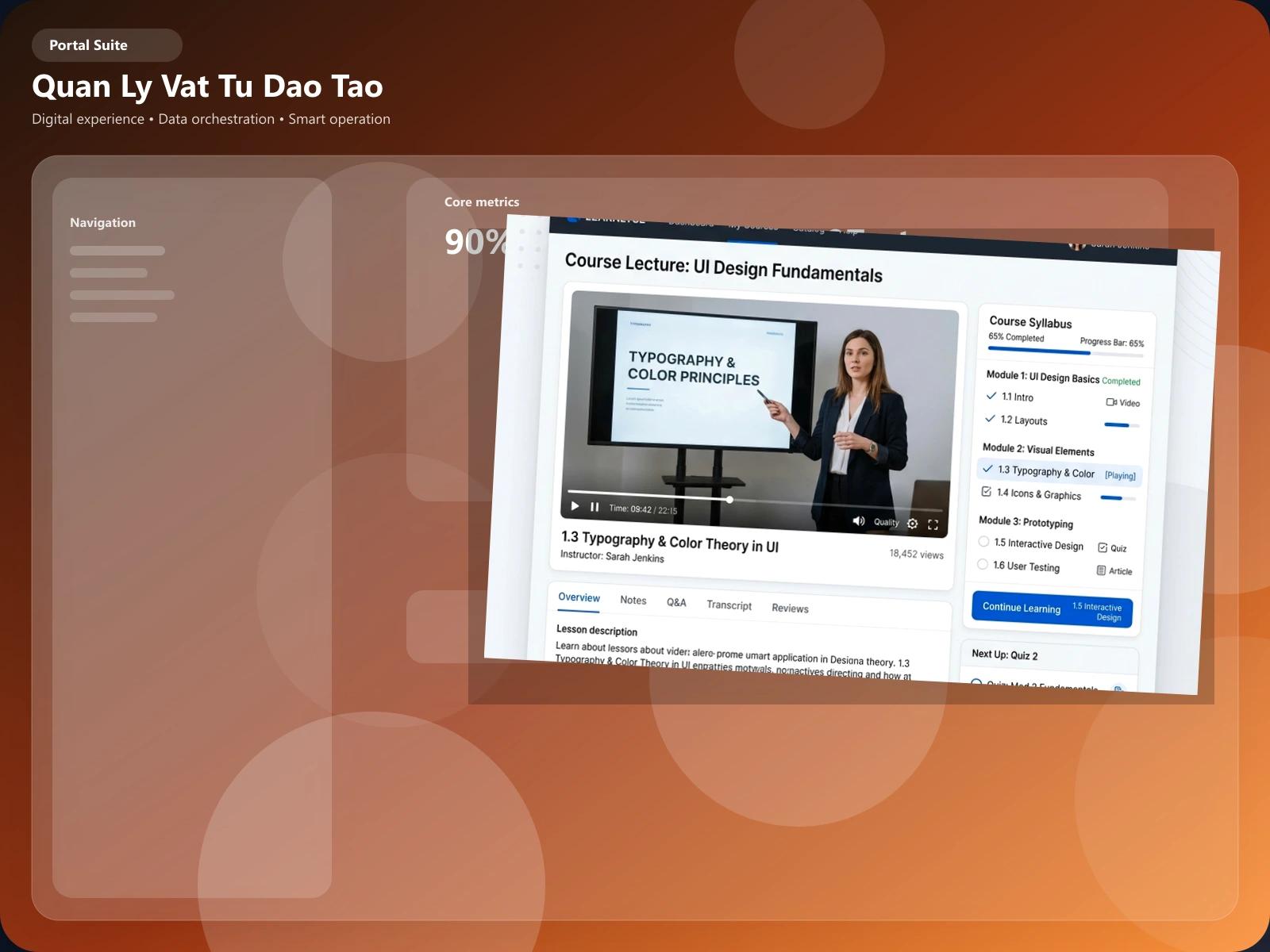
Task: Pause the lecture video
Action: (595, 507)
